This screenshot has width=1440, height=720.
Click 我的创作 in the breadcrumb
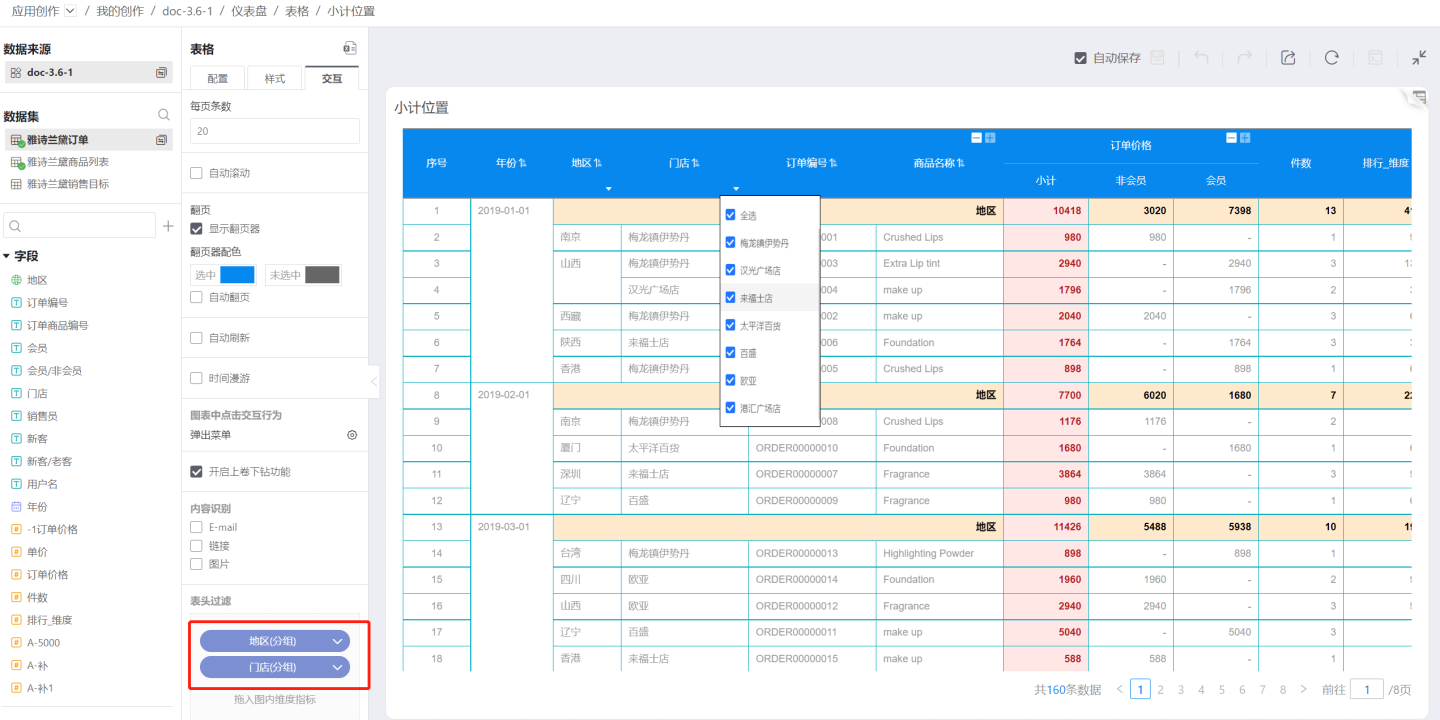click(x=120, y=11)
